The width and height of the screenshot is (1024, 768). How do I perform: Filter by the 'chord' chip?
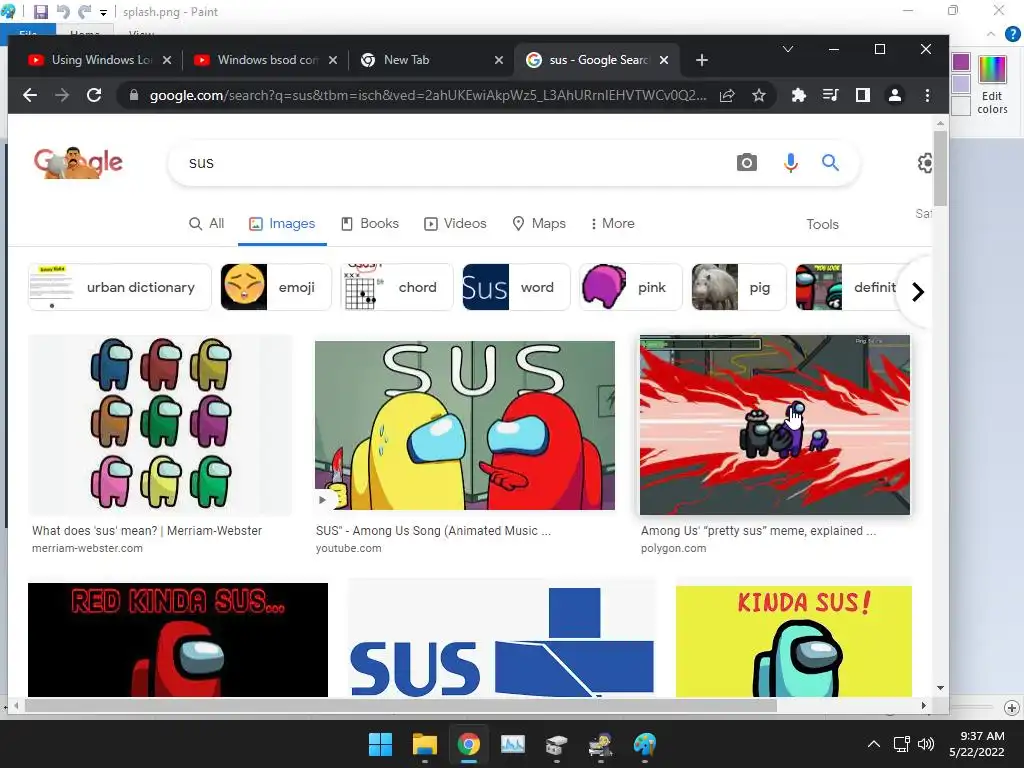click(396, 287)
